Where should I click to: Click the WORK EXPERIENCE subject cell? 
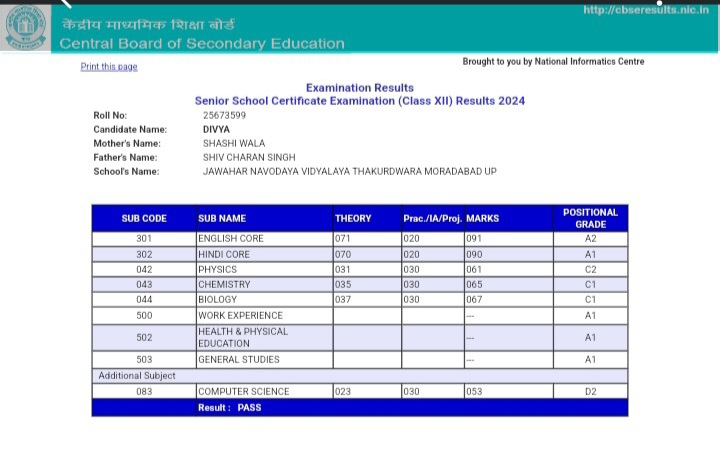[x=264, y=316]
